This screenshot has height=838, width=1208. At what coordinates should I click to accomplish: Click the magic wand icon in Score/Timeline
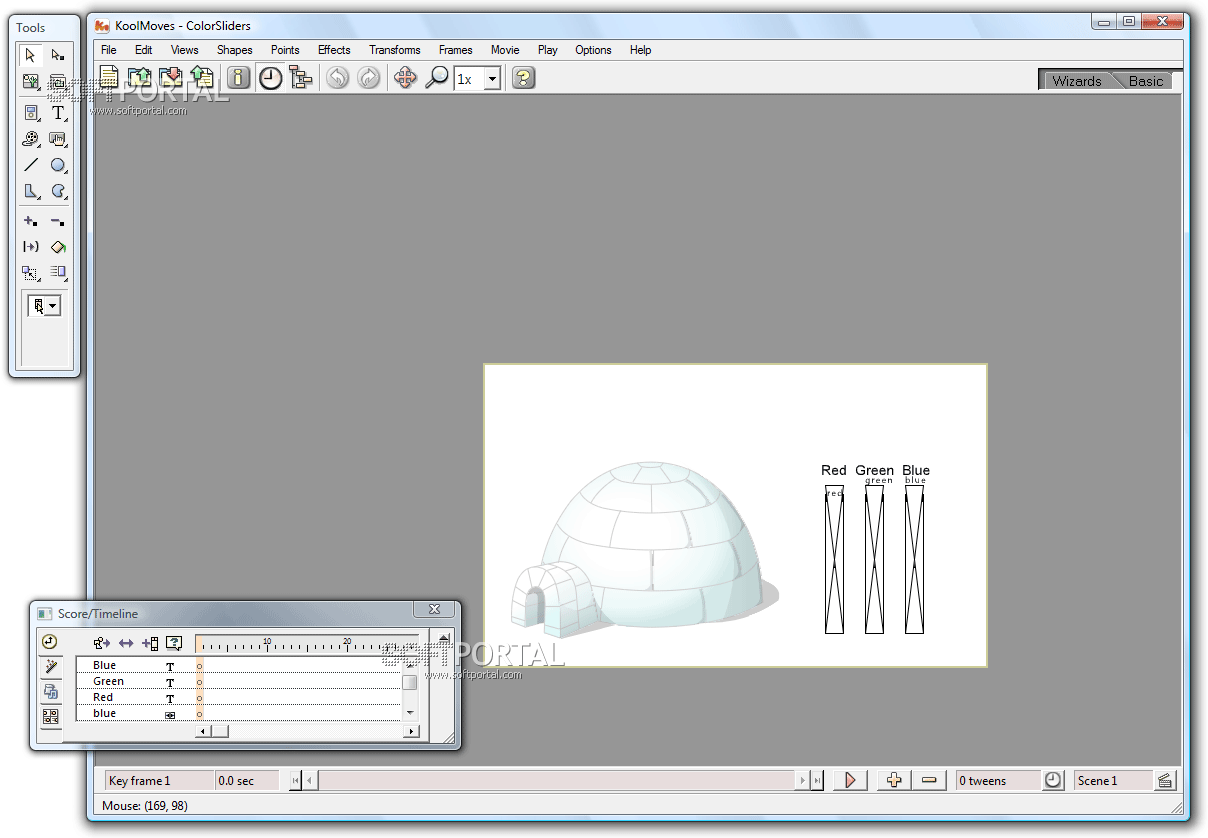(x=50, y=667)
